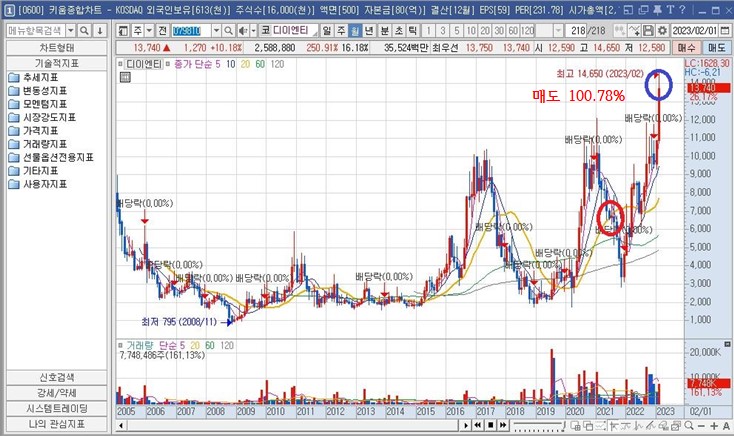Expand the 시장강도지표 folder
734x436 pixels.
point(42,117)
